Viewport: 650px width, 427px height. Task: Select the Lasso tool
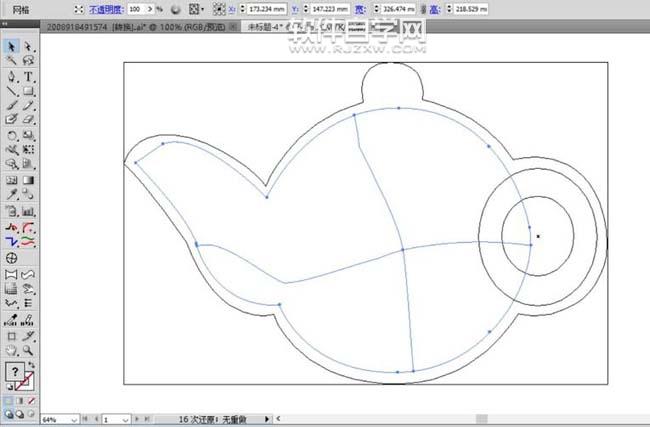28,61
